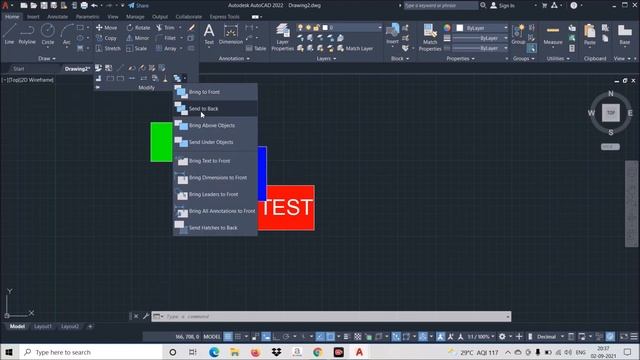Click Match Properties
The width and height of the screenshot is (640, 360).
point(430,38)
